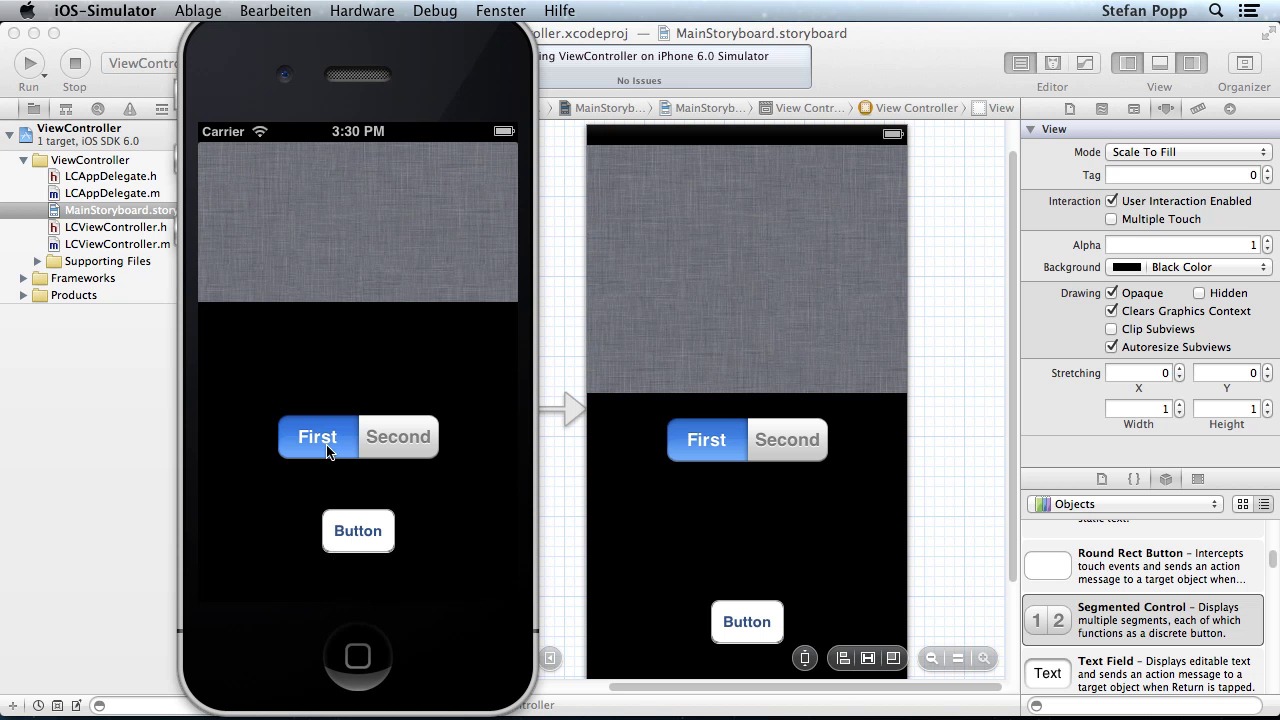1280x720 pixels.
Task: Enable Clip Subviews checkbox
Action: pyautogui.click(x=1111, y=329)
